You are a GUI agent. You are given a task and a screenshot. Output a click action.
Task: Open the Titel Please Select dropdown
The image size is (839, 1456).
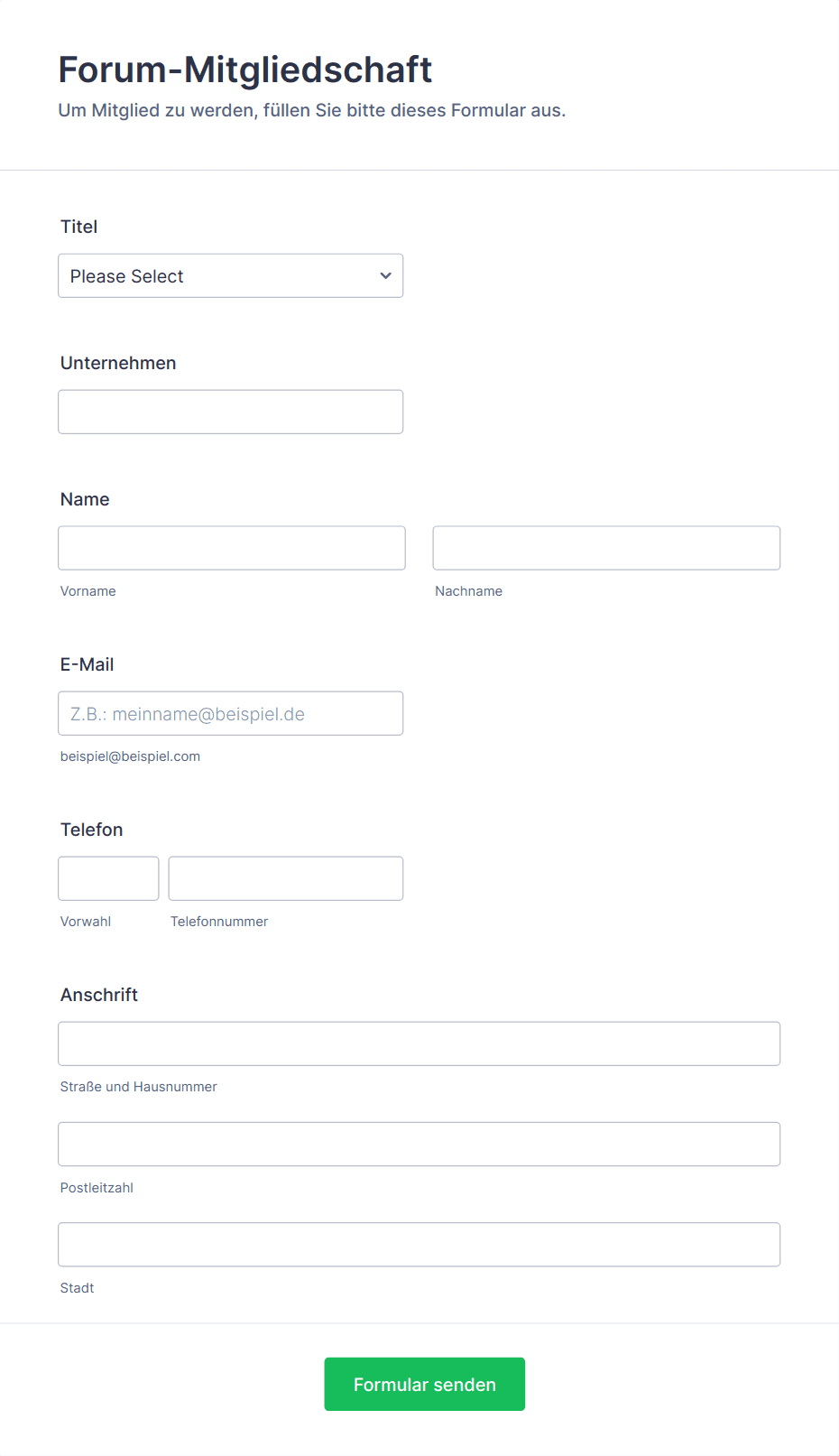[230, 275]
